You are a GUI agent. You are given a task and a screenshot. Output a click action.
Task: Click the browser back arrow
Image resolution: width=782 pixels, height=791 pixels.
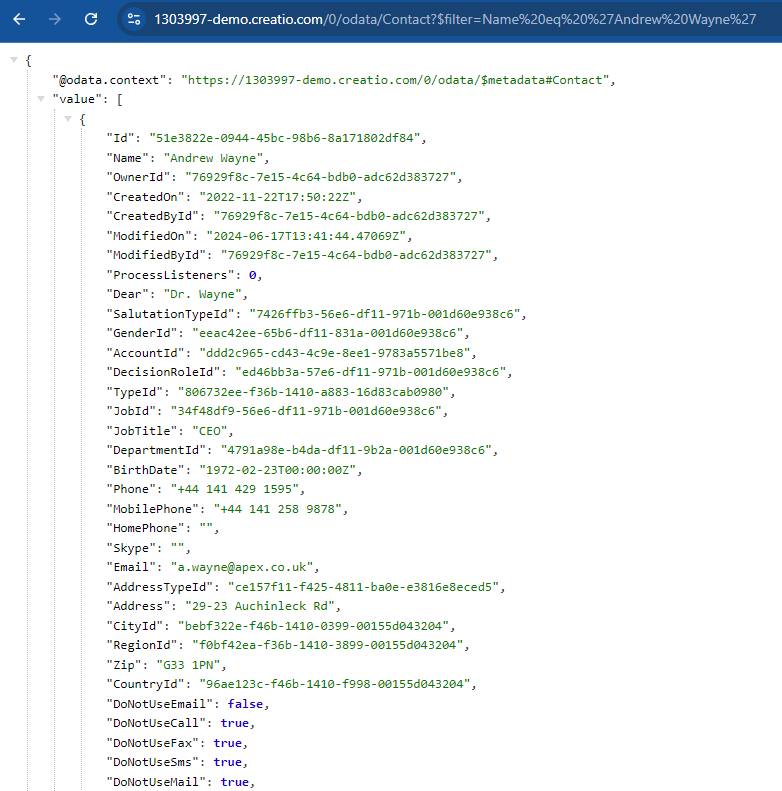(19, 19)
